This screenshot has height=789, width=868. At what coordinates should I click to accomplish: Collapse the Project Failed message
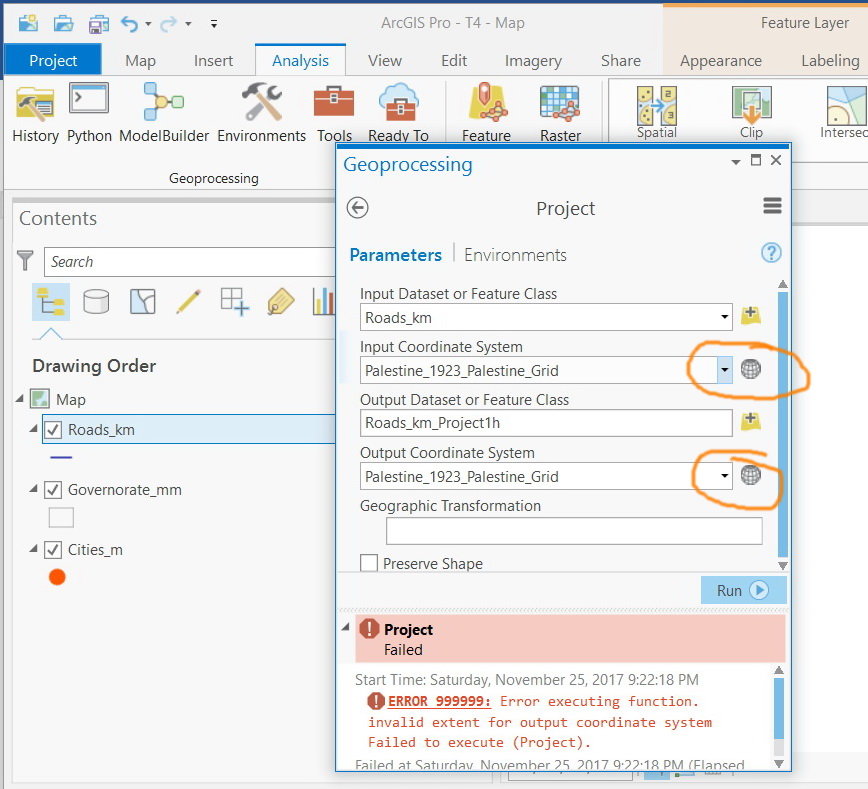tap(346, 627)
